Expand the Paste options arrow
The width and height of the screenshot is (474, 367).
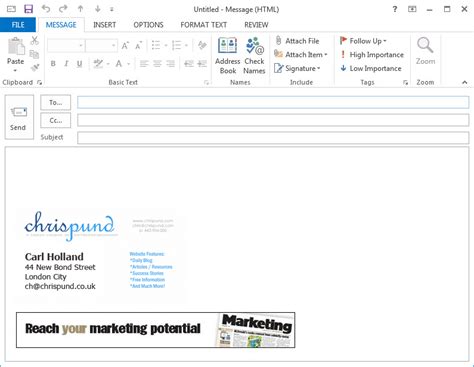coord(15,70)
